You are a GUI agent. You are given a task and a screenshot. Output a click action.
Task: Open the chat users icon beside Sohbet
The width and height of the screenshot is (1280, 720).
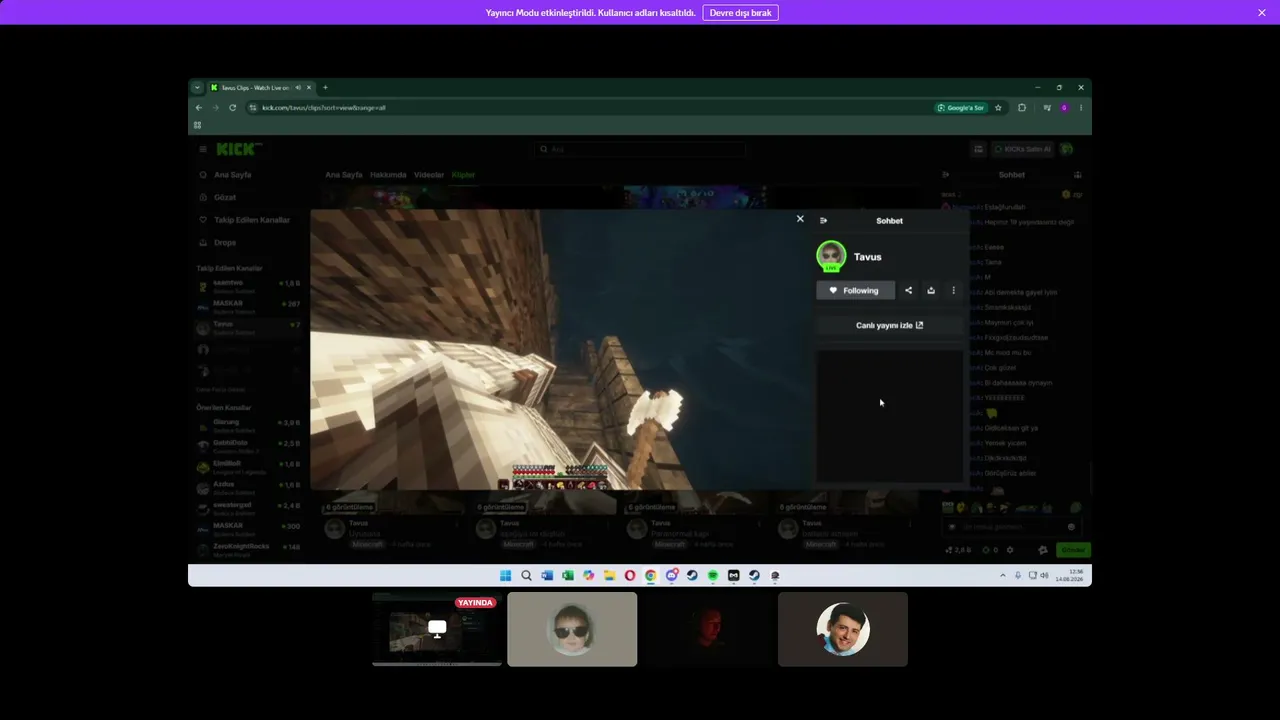pos(1078,175)
